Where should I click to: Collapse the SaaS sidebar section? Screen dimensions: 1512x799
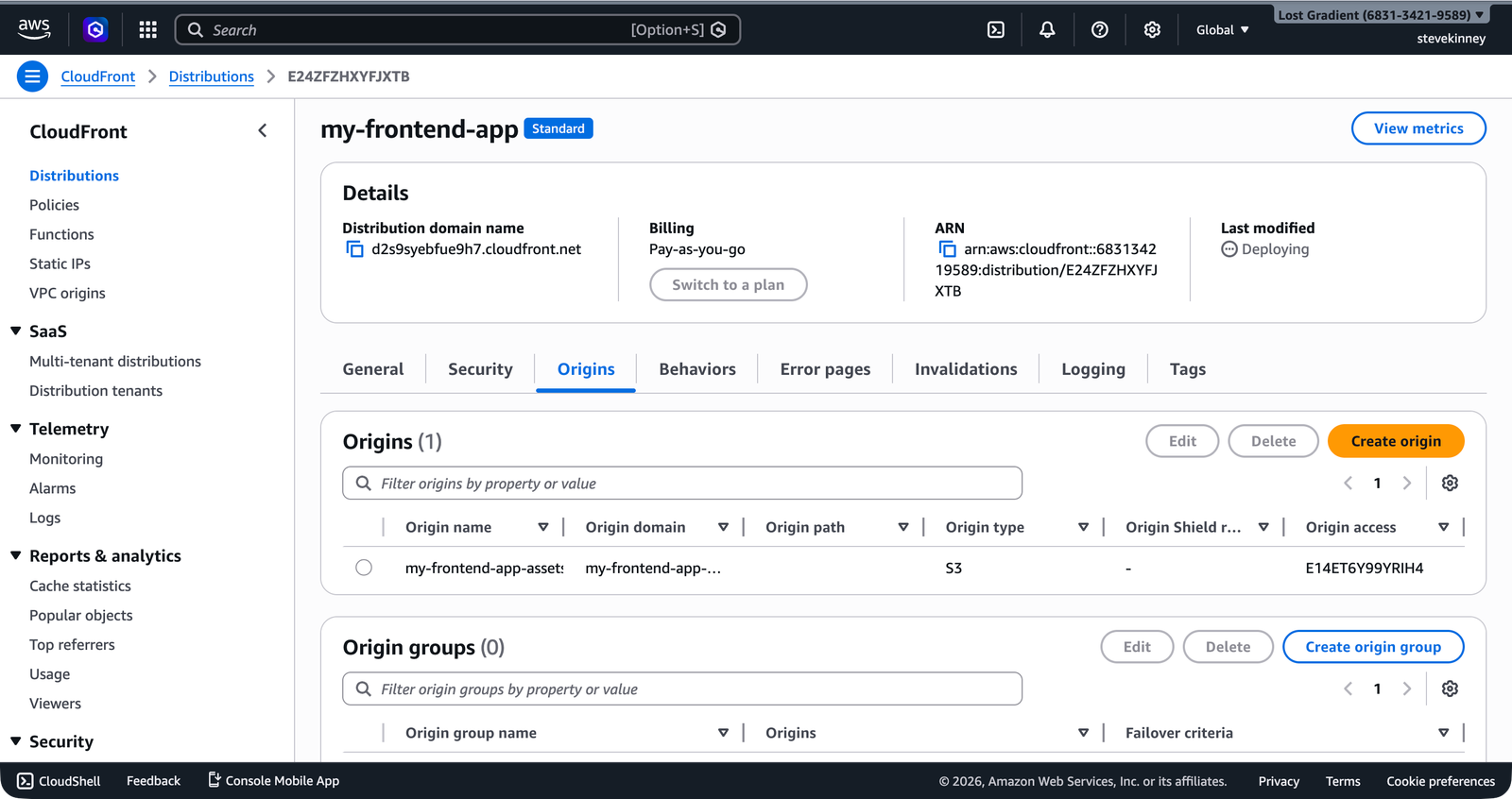[x=16, y=331]
